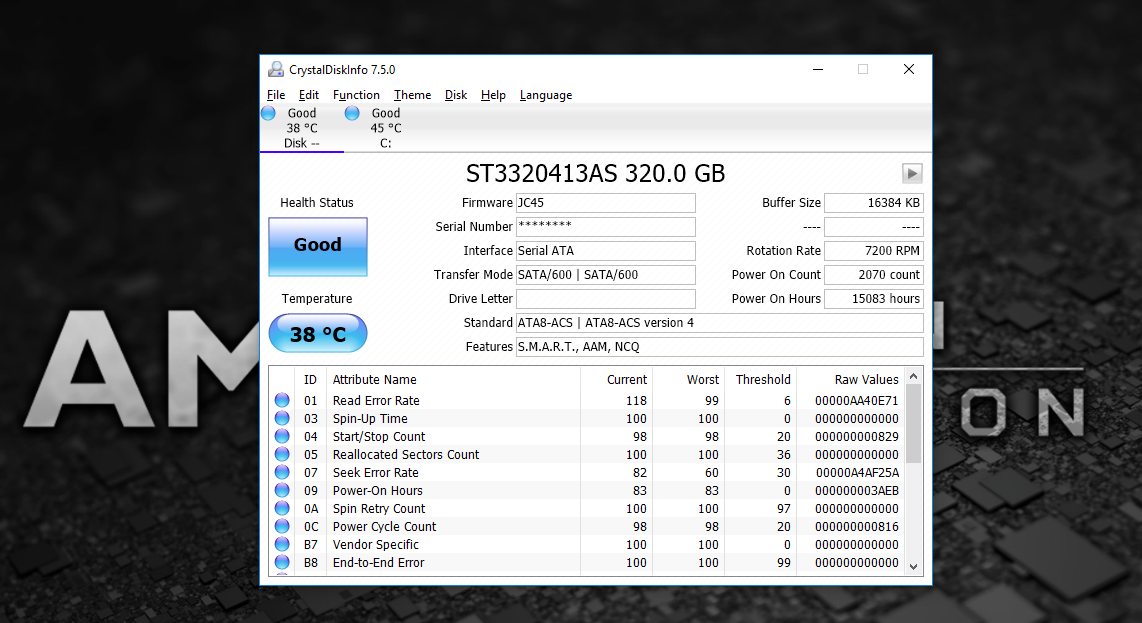
Task: Click the Rotation Rate value 7200 RPM
Action: coord(874,251)
